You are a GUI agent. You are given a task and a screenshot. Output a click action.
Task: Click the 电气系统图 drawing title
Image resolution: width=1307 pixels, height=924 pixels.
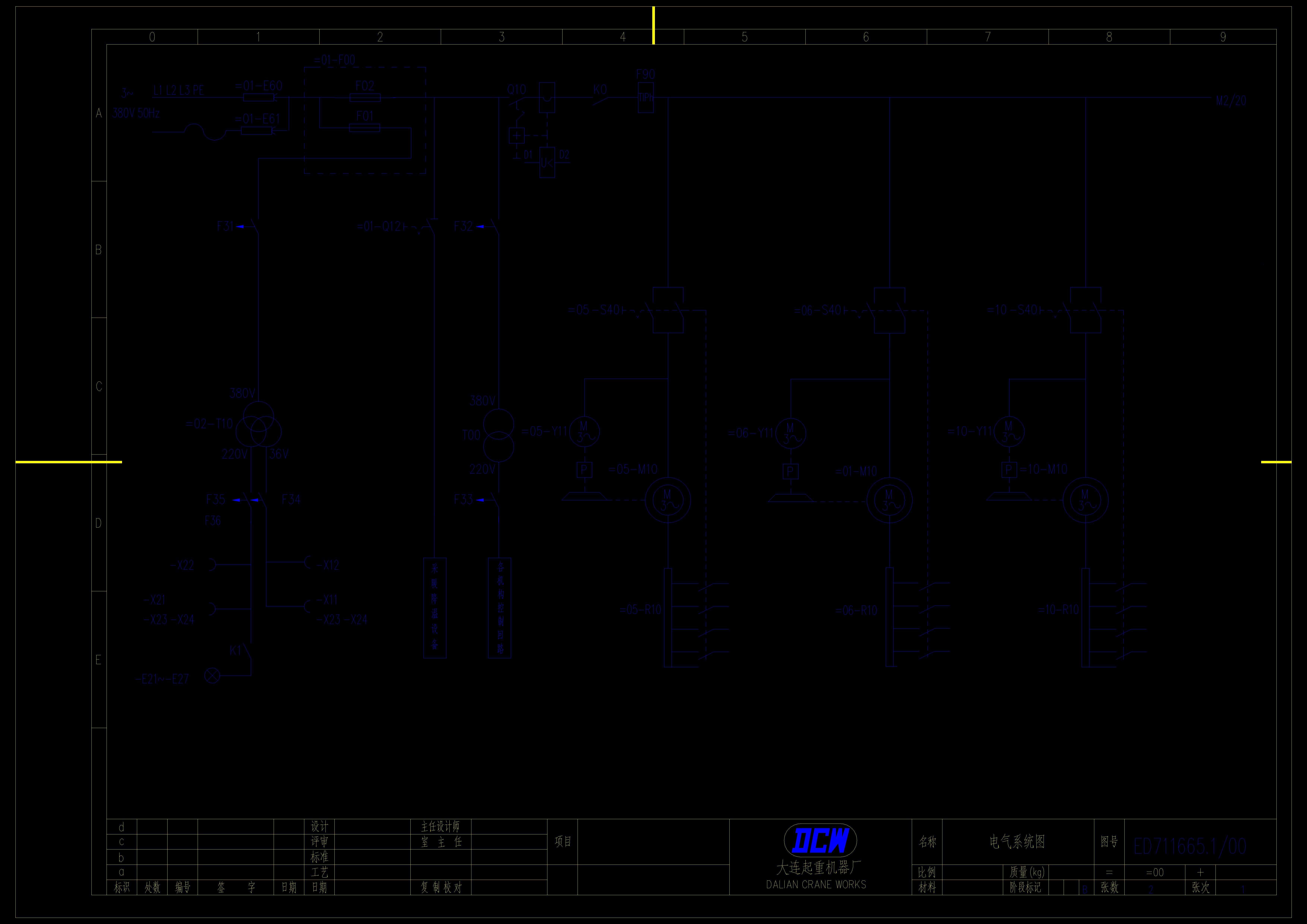click(x=1017, y=841)
